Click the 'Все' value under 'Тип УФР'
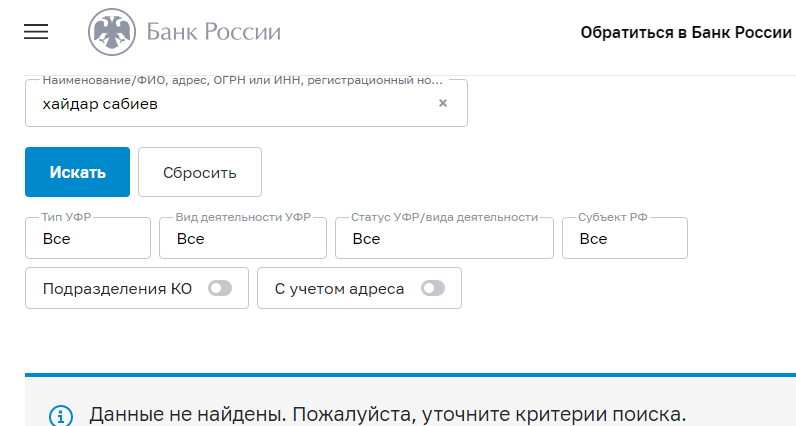This screenshot has height=426, width=796. [57, 239]
